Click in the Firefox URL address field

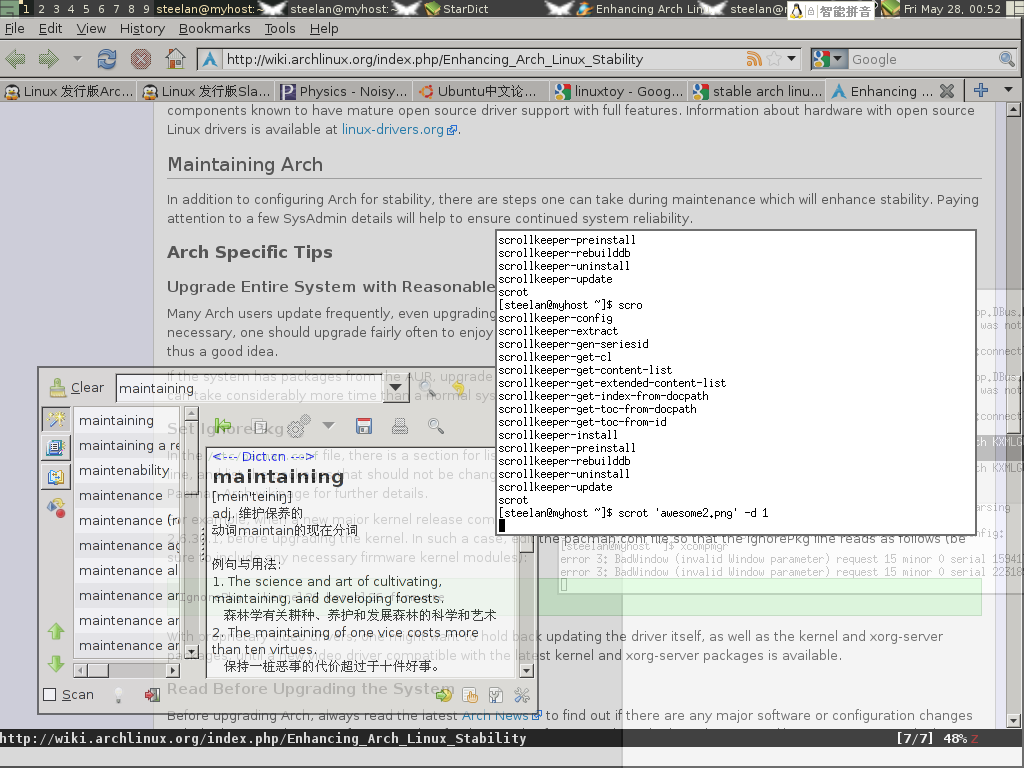483,59
